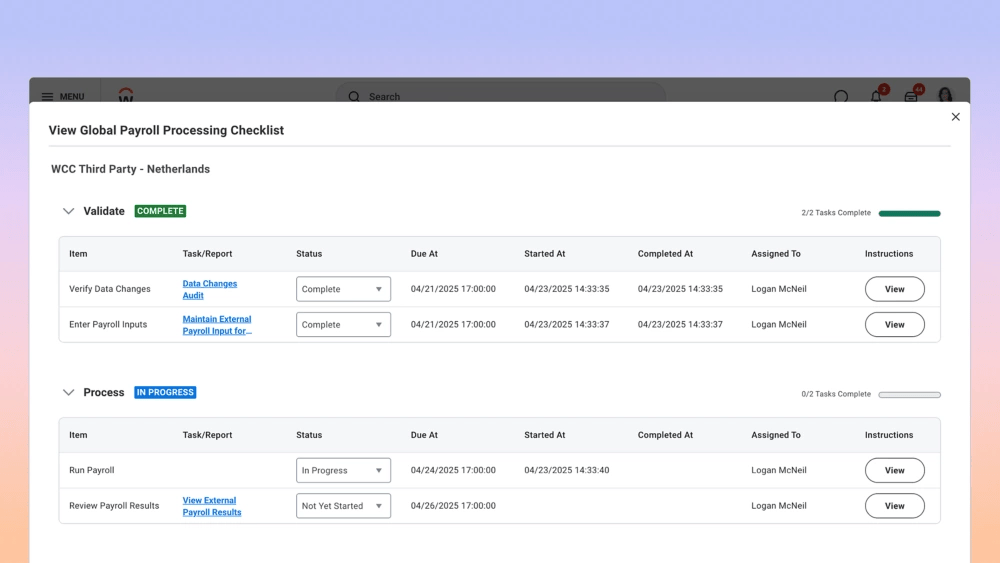Open the chat assistant bubble icon
This screenshot has height=563, width=1000.
(x=841, y=96)
